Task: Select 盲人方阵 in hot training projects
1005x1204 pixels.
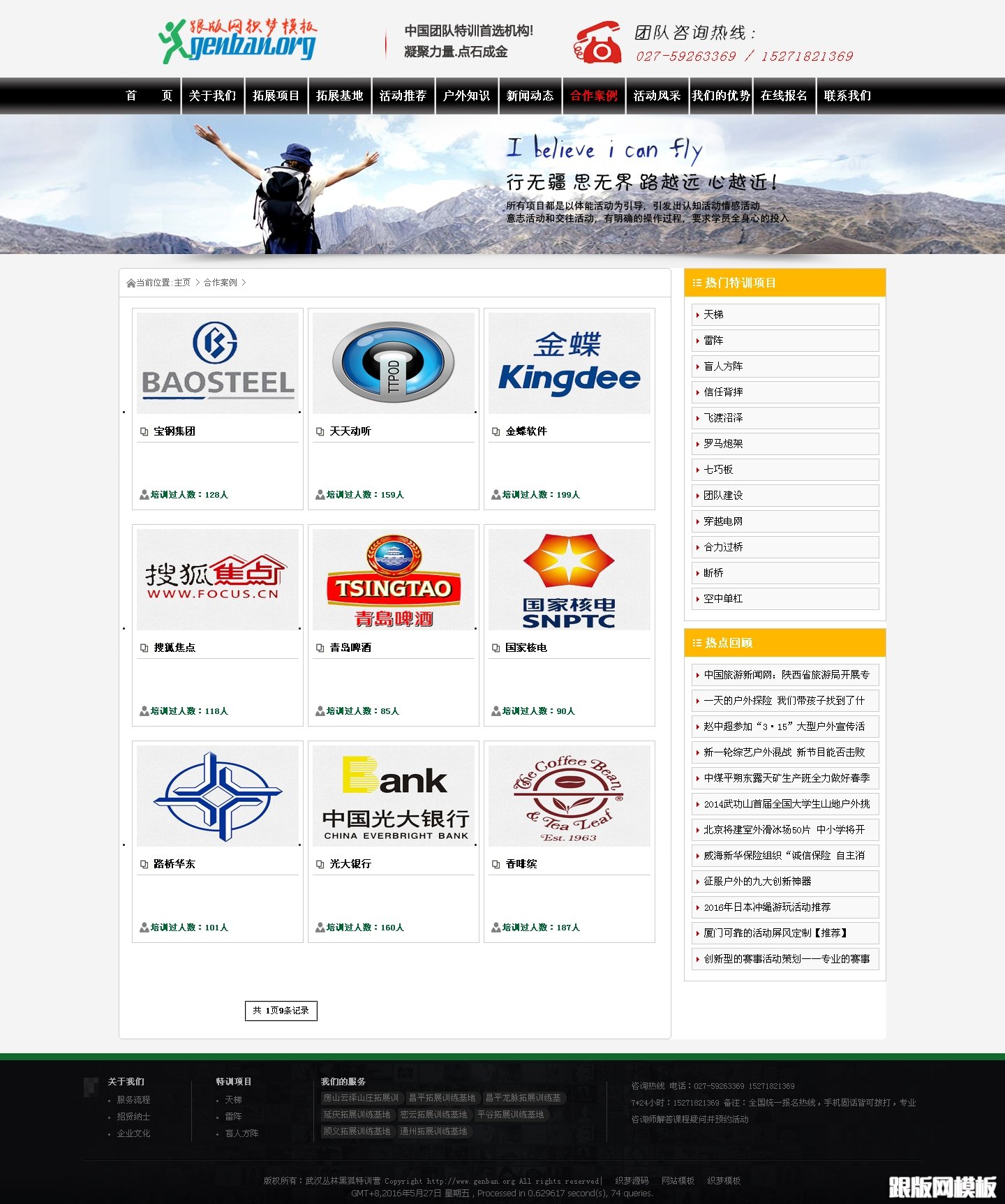Action: (785, 366)
